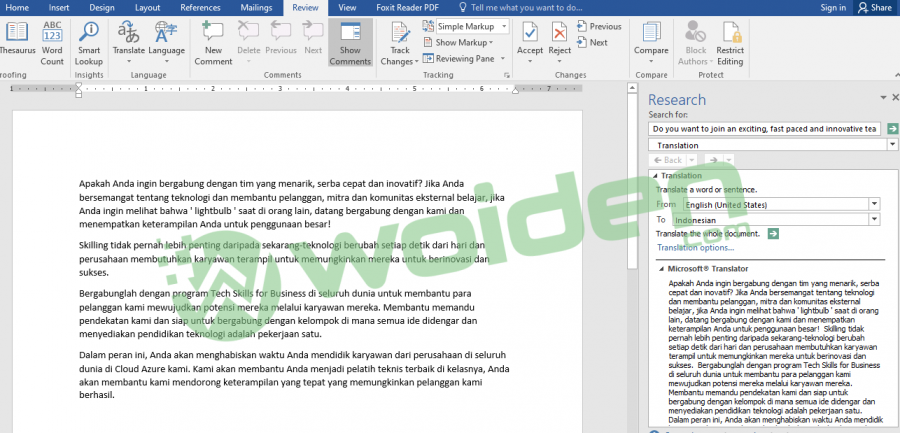Click the Show Markup icon
Image resolution: width=900 pixels, height=433 pixels.
click(428, 42)
